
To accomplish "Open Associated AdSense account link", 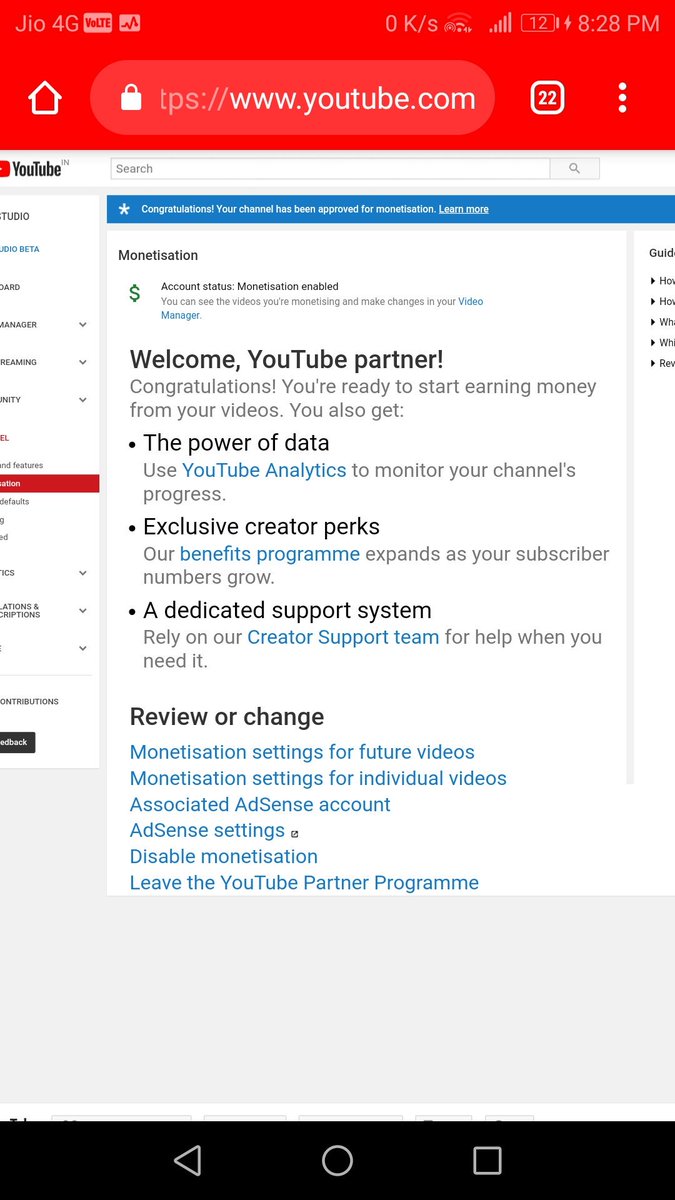I will (260, 804).
